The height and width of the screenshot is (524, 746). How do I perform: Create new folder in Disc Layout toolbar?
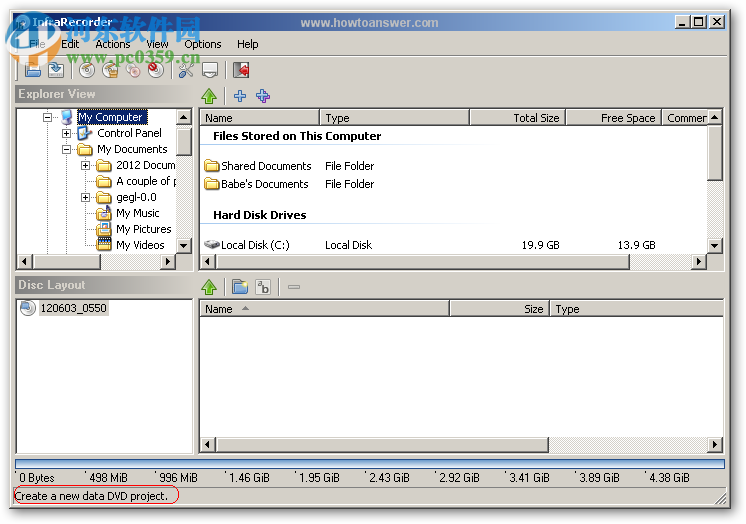point(240,287)
